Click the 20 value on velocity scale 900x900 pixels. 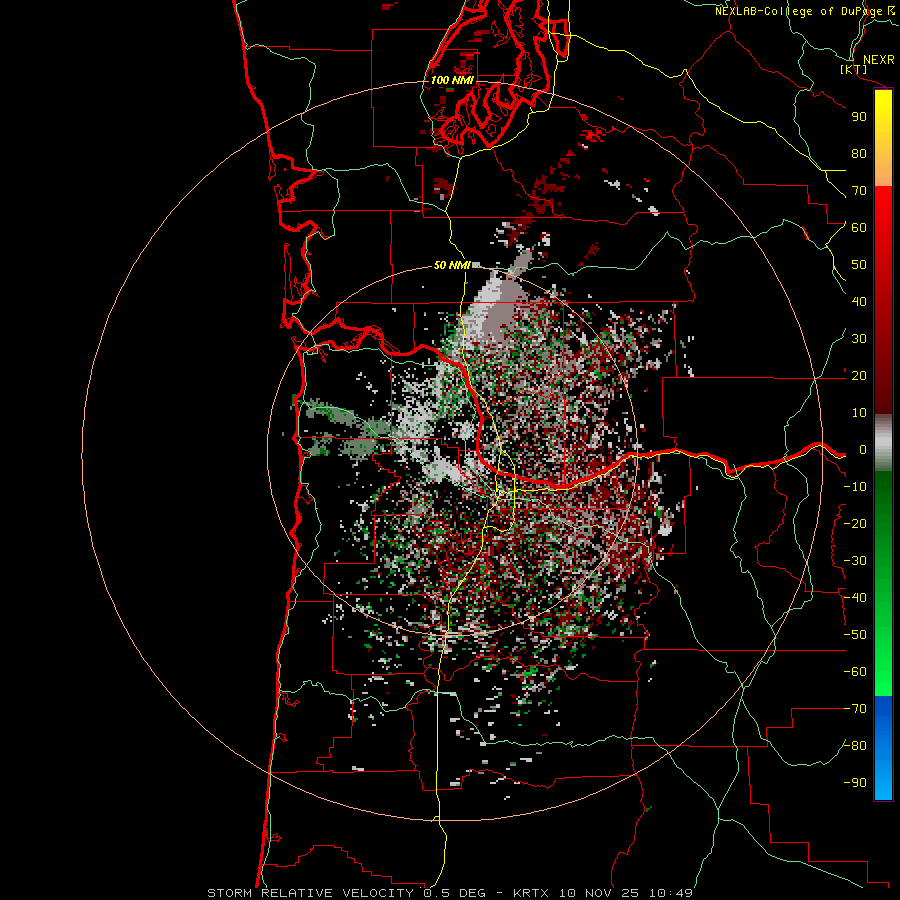(859, 376)
